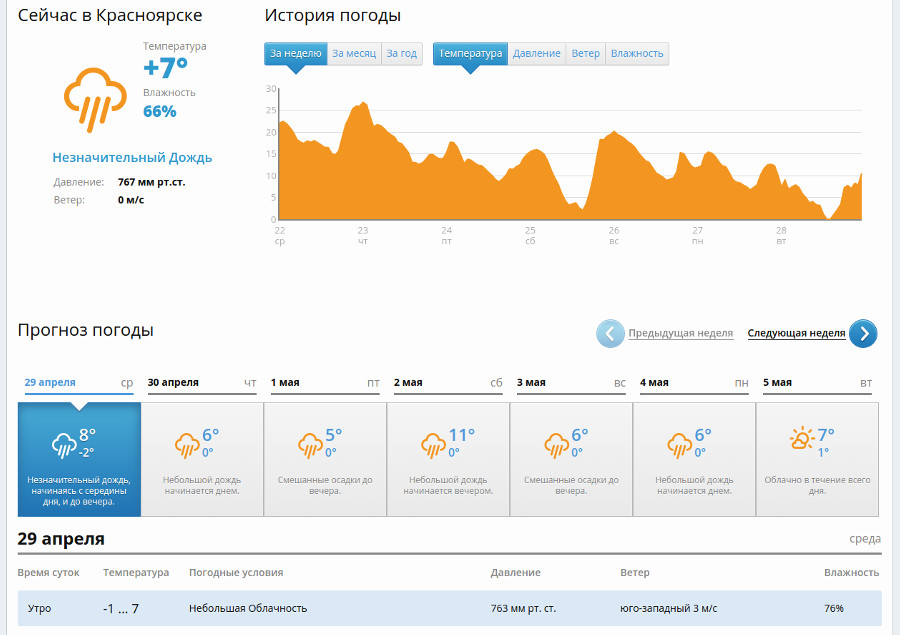Viewport: 900px width, 635px height.
Task: Open the 3 мая day tab
Action: (x=570, y=383)
